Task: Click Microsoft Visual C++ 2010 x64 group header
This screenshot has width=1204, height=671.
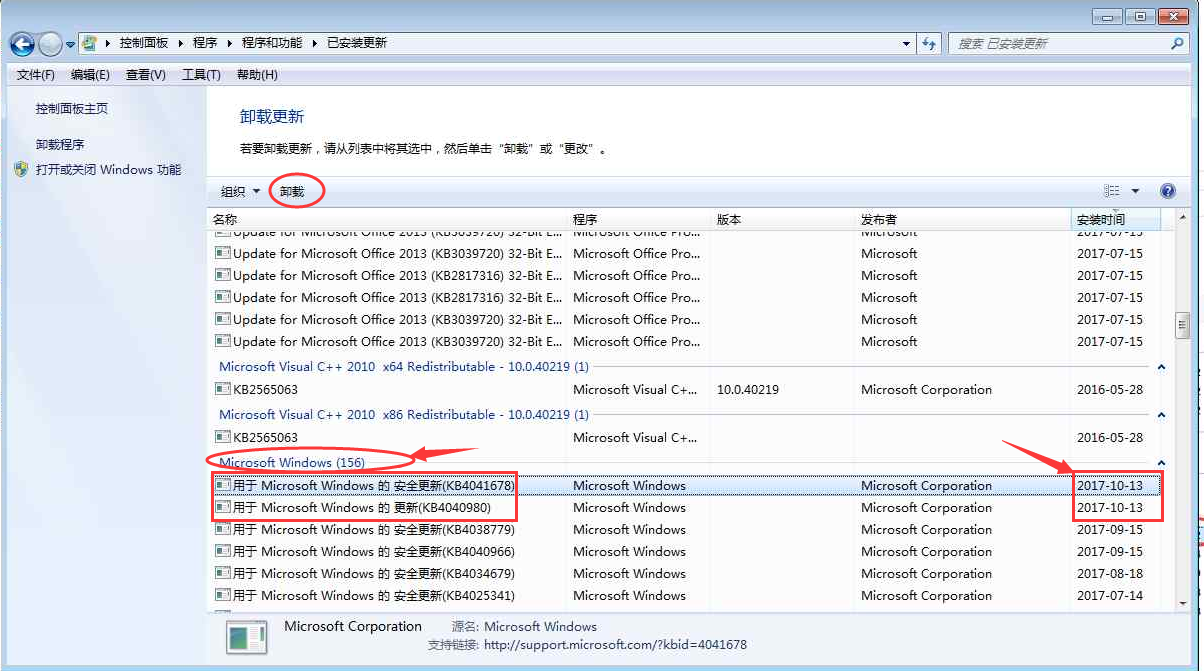Action: (x=403, y=367)
